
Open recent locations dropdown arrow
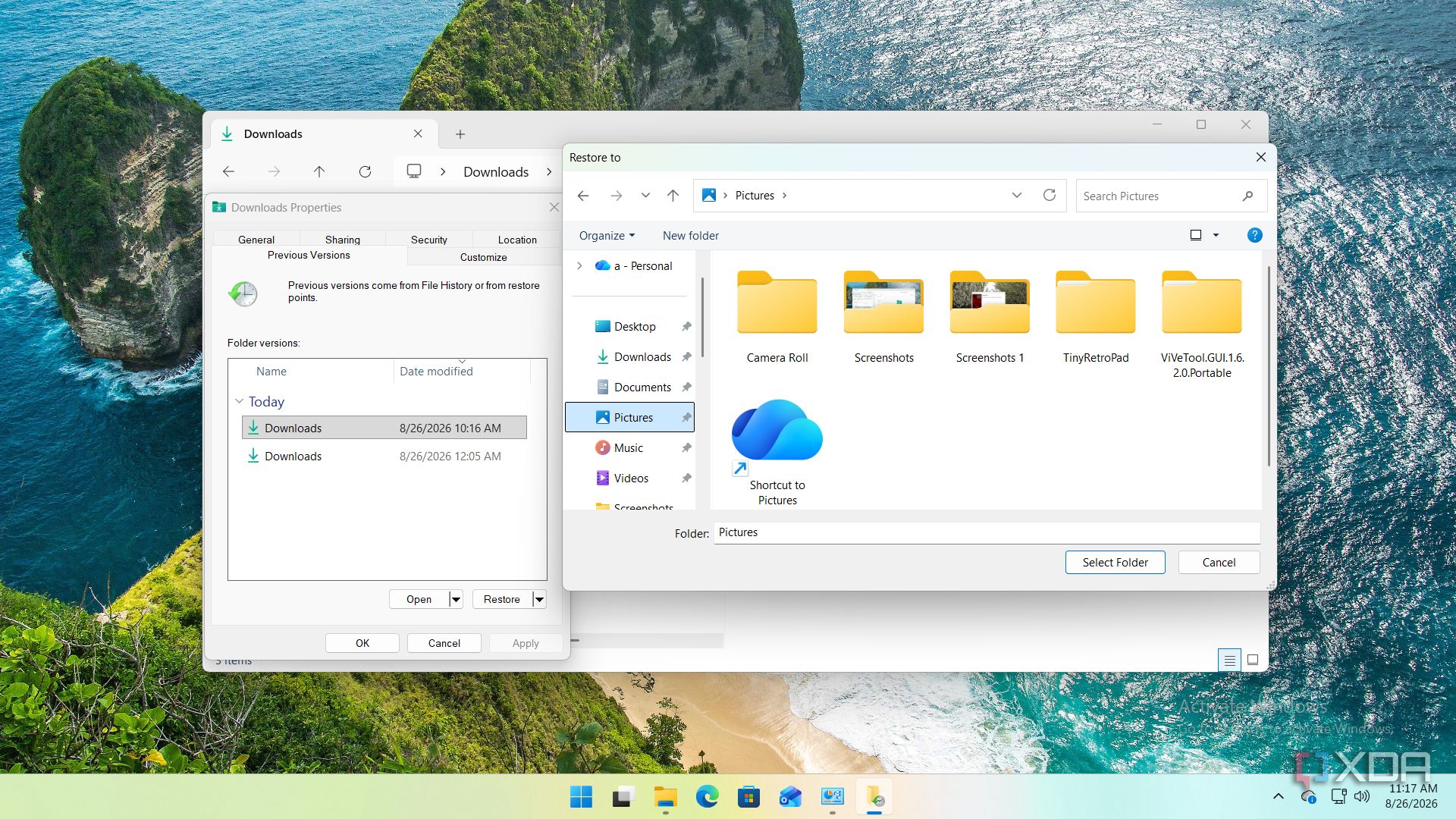point(645,196)
